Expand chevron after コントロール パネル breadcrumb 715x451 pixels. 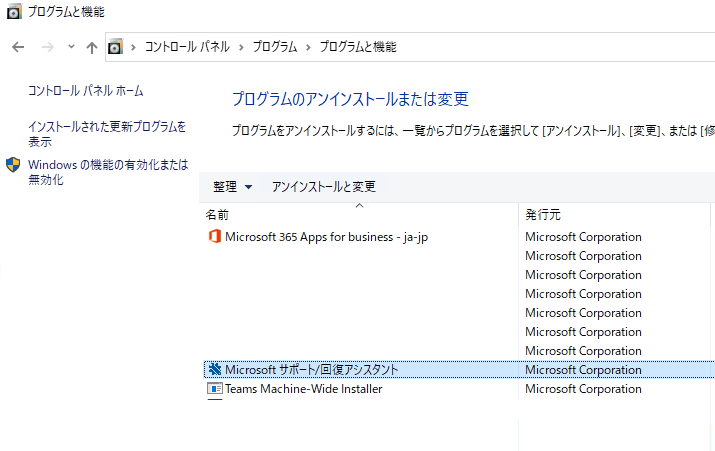coord(241,47)
